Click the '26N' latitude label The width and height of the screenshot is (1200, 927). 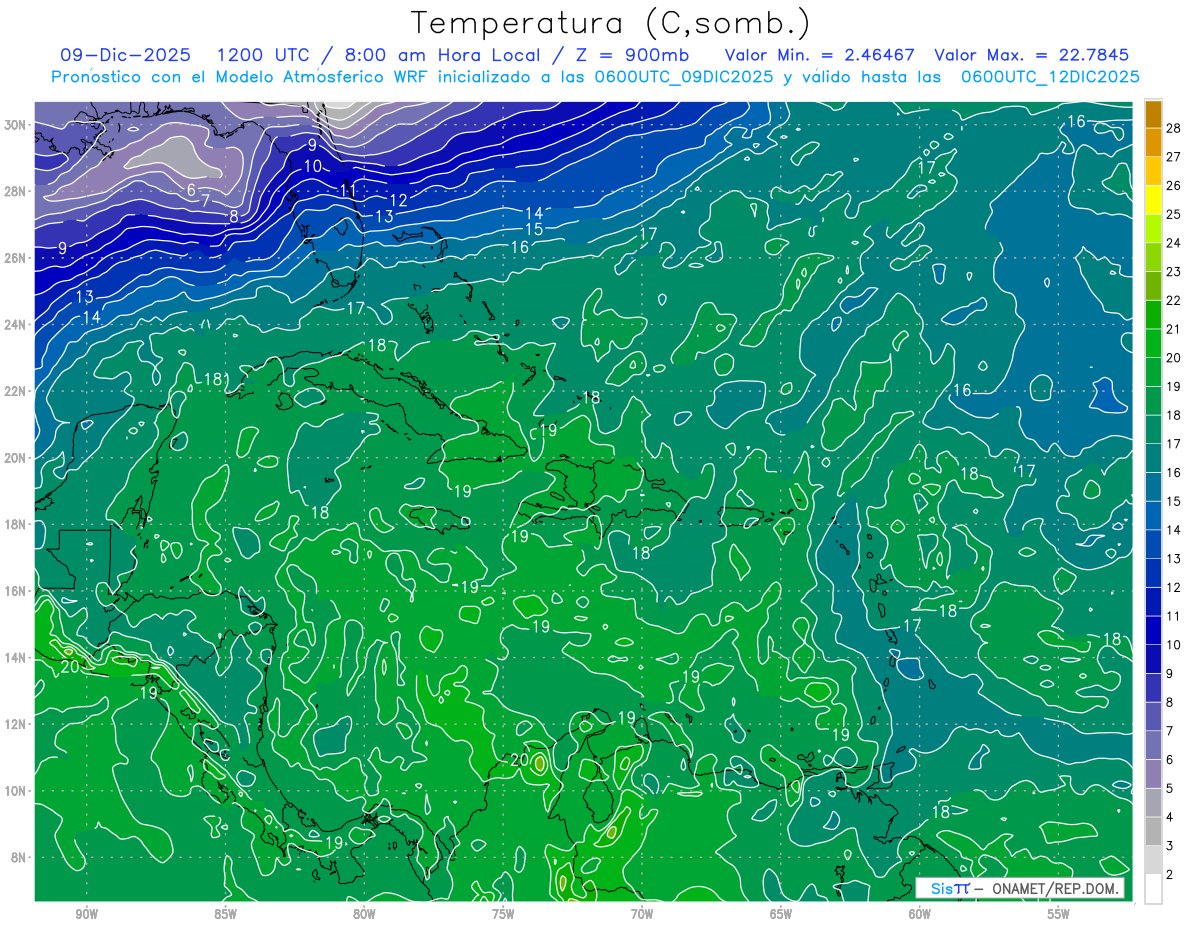coord(17,258)
